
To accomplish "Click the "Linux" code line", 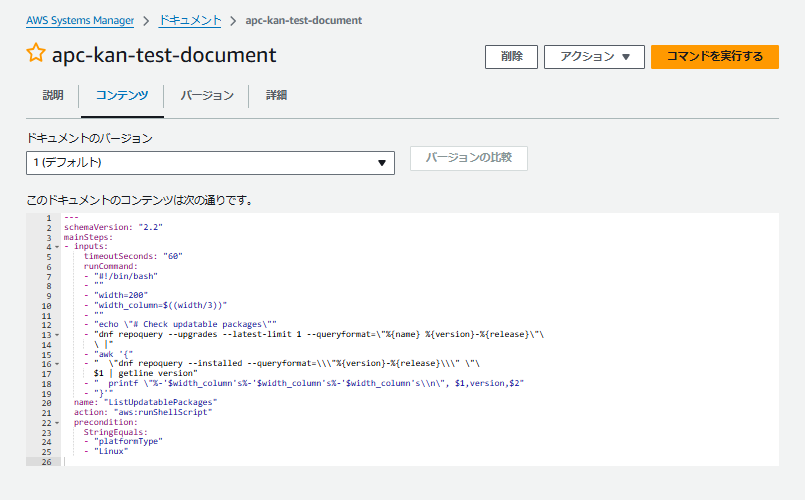I will [106, 451].
